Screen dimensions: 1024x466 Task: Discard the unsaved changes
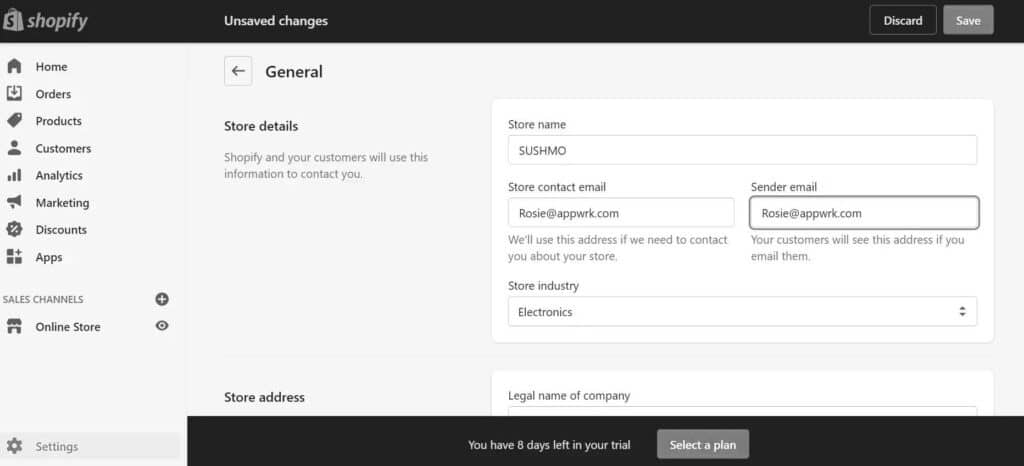[903, 20]
